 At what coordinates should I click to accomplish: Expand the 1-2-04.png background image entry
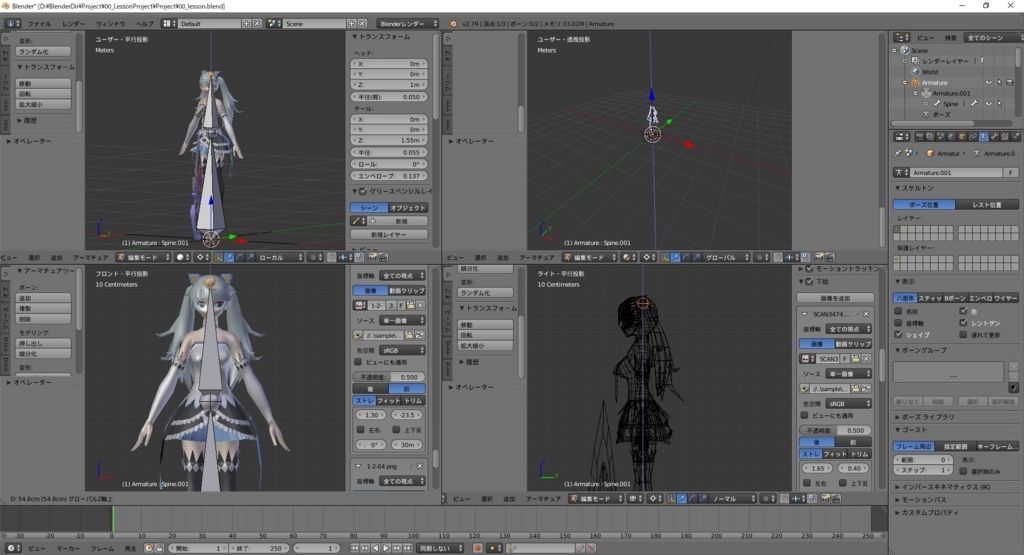359,466
